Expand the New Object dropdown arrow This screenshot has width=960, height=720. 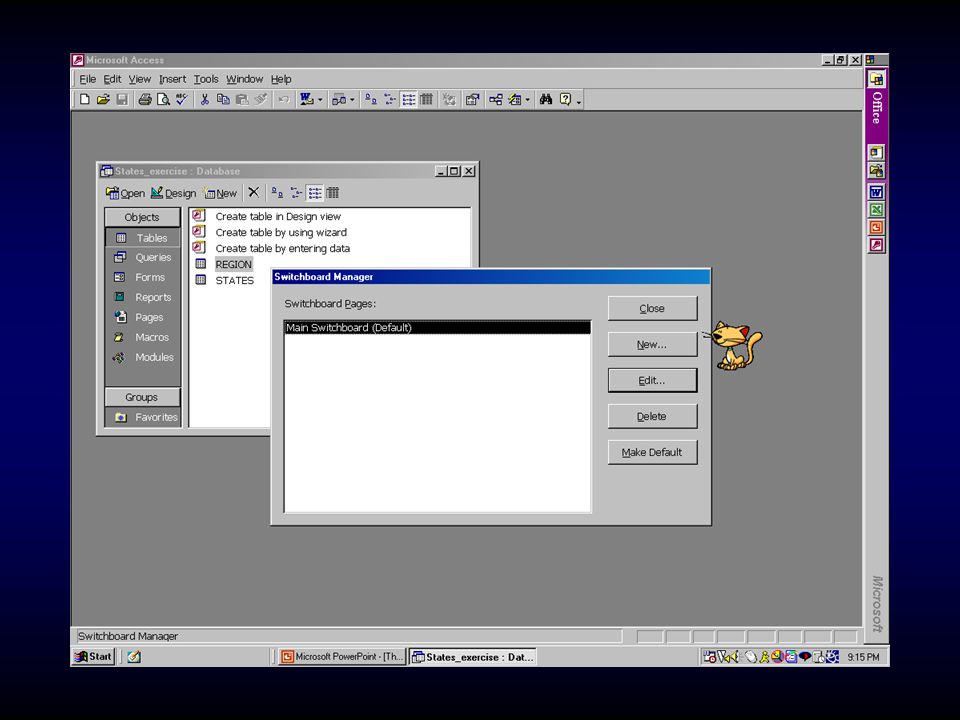[x=528, y=100]
